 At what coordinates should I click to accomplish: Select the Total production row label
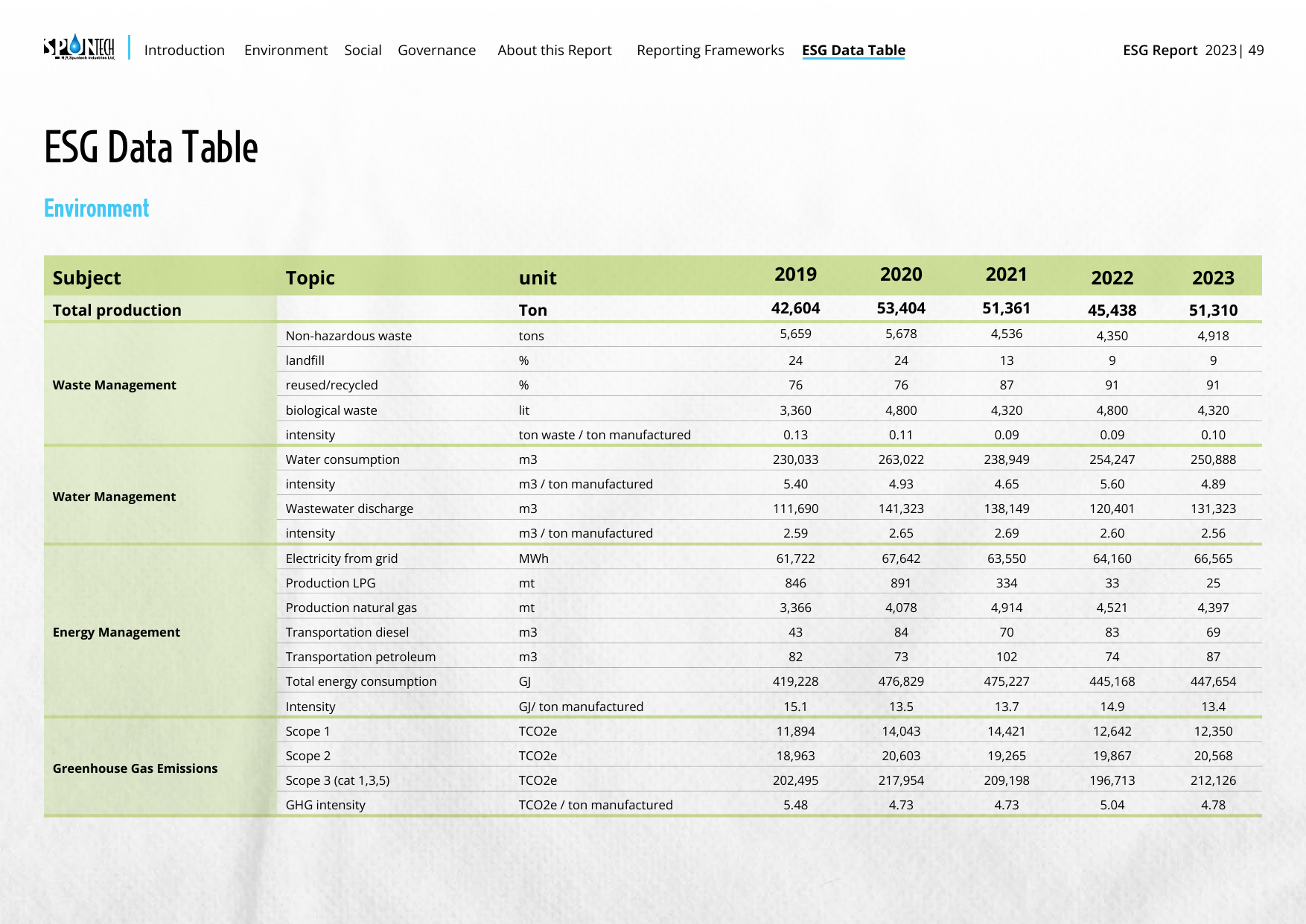tap(117, 310)
